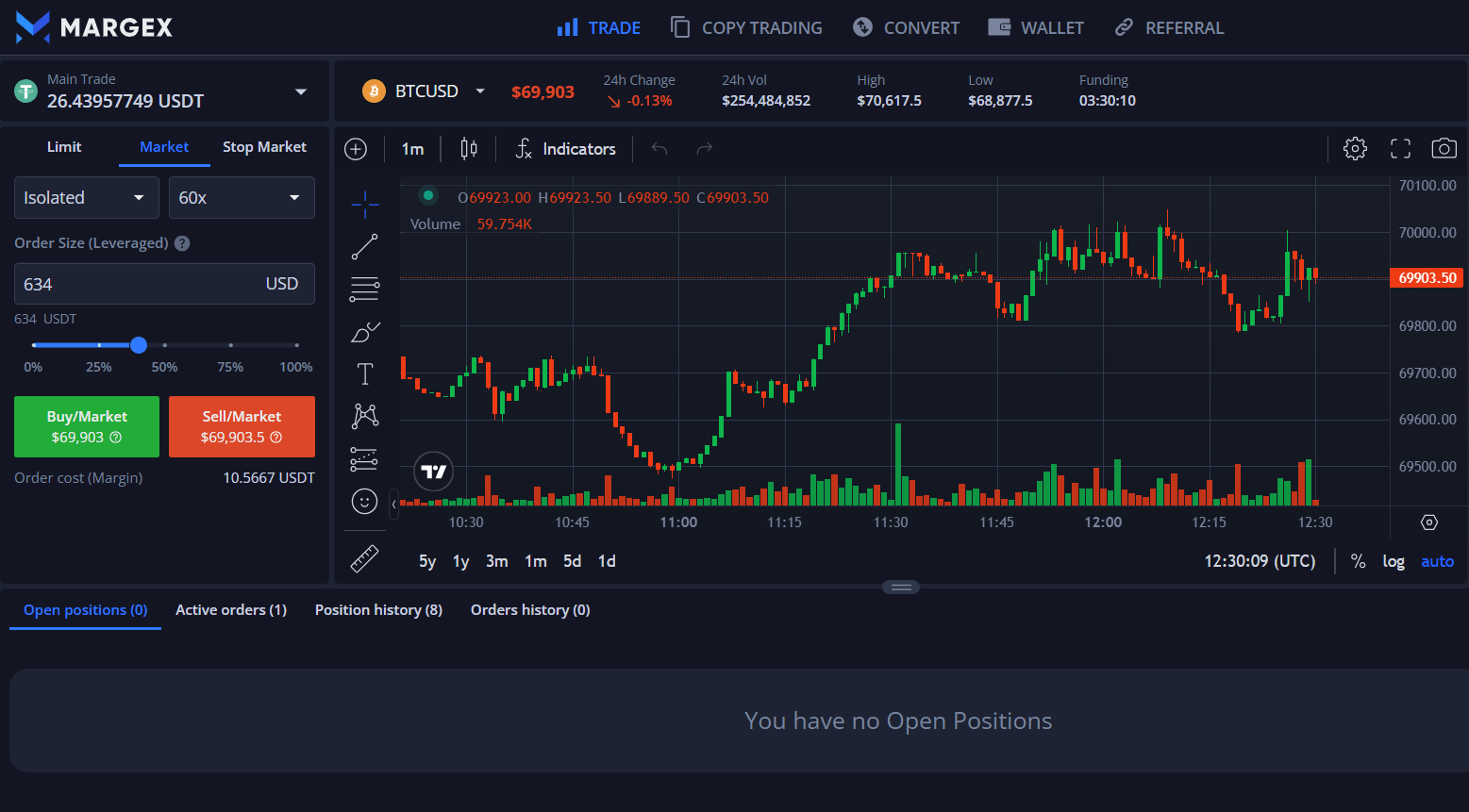Click the 75% mark on size slider

pos(230,345)
